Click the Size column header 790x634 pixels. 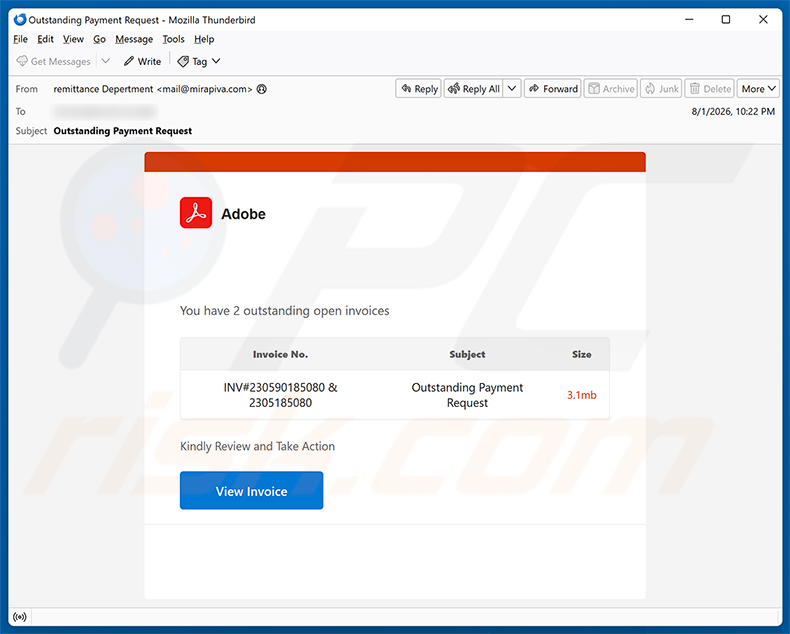click(581, 354)
